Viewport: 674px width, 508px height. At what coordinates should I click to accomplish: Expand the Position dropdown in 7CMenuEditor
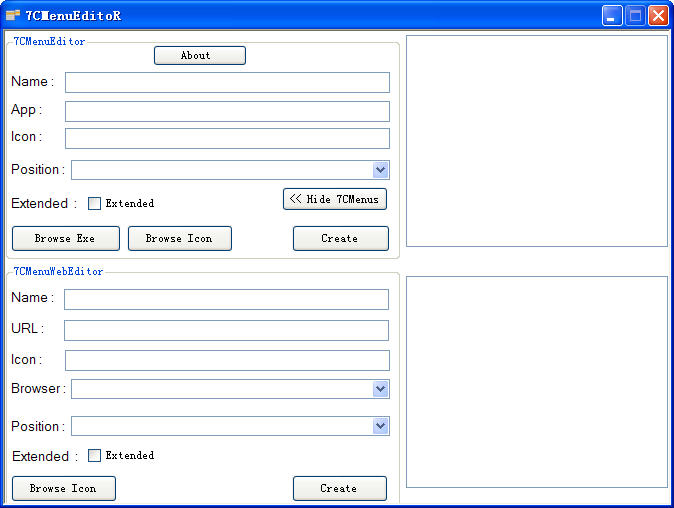[380, 170]
